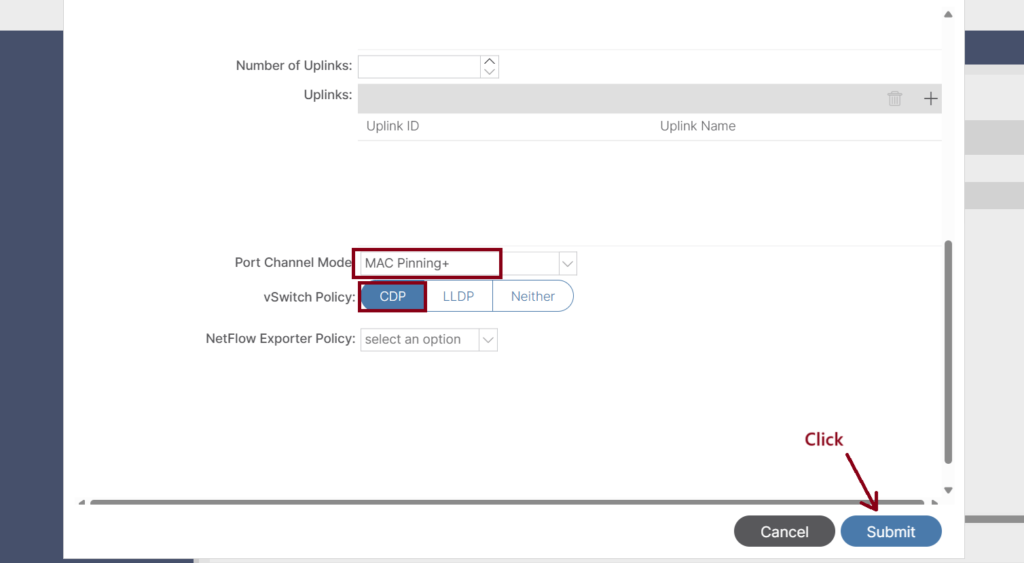This screenshot has width=1024, height=563.
Task: Select LLDP vSwitch policy
Action: [458, 297]
